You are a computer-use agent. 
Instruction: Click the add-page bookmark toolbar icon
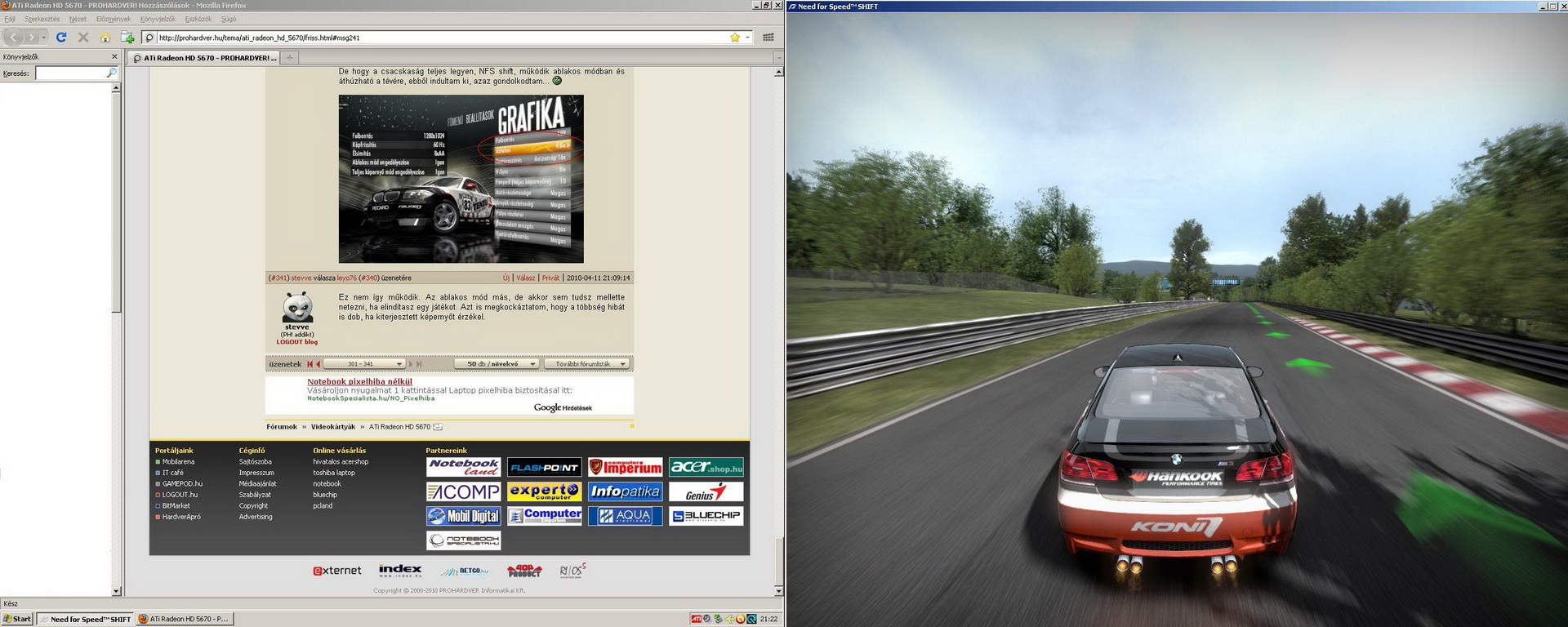click(127, 37)
